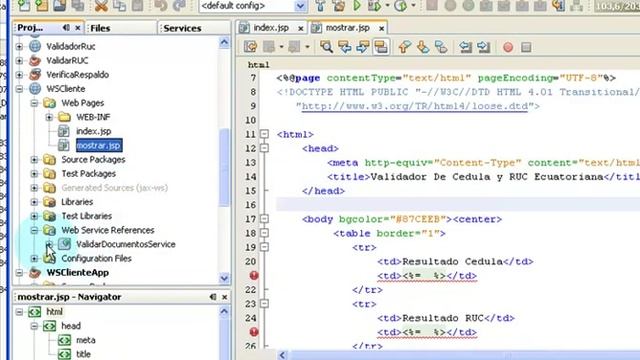This screenshot has width=640, height=360.
Task: Toggle code fold at line 18 table
Action: point(264,233)
